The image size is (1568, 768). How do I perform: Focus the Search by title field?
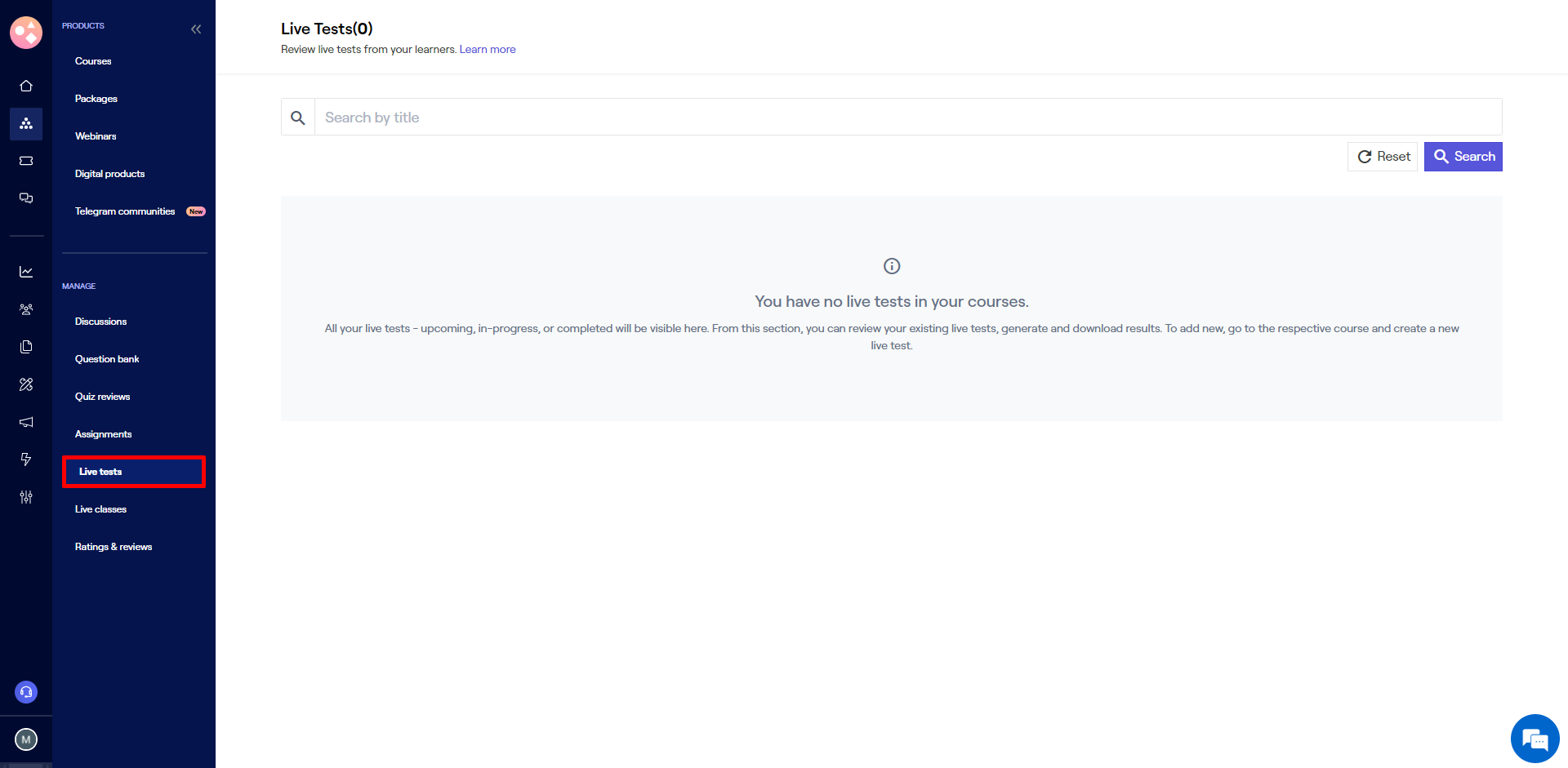906,118
